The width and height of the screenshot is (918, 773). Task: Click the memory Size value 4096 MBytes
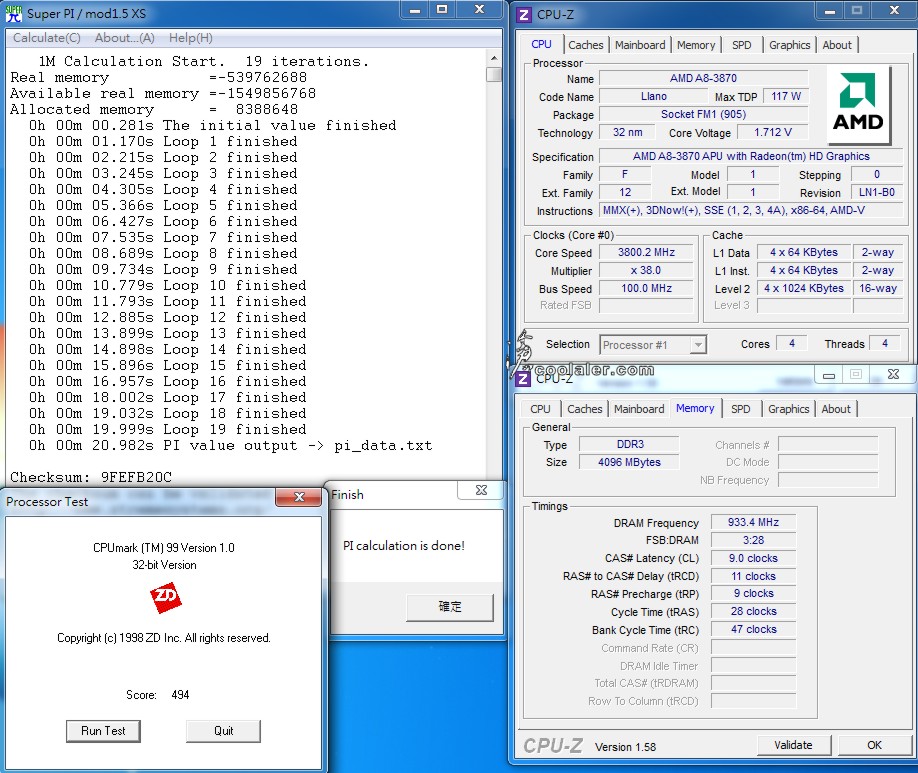[x=630, y=462]
